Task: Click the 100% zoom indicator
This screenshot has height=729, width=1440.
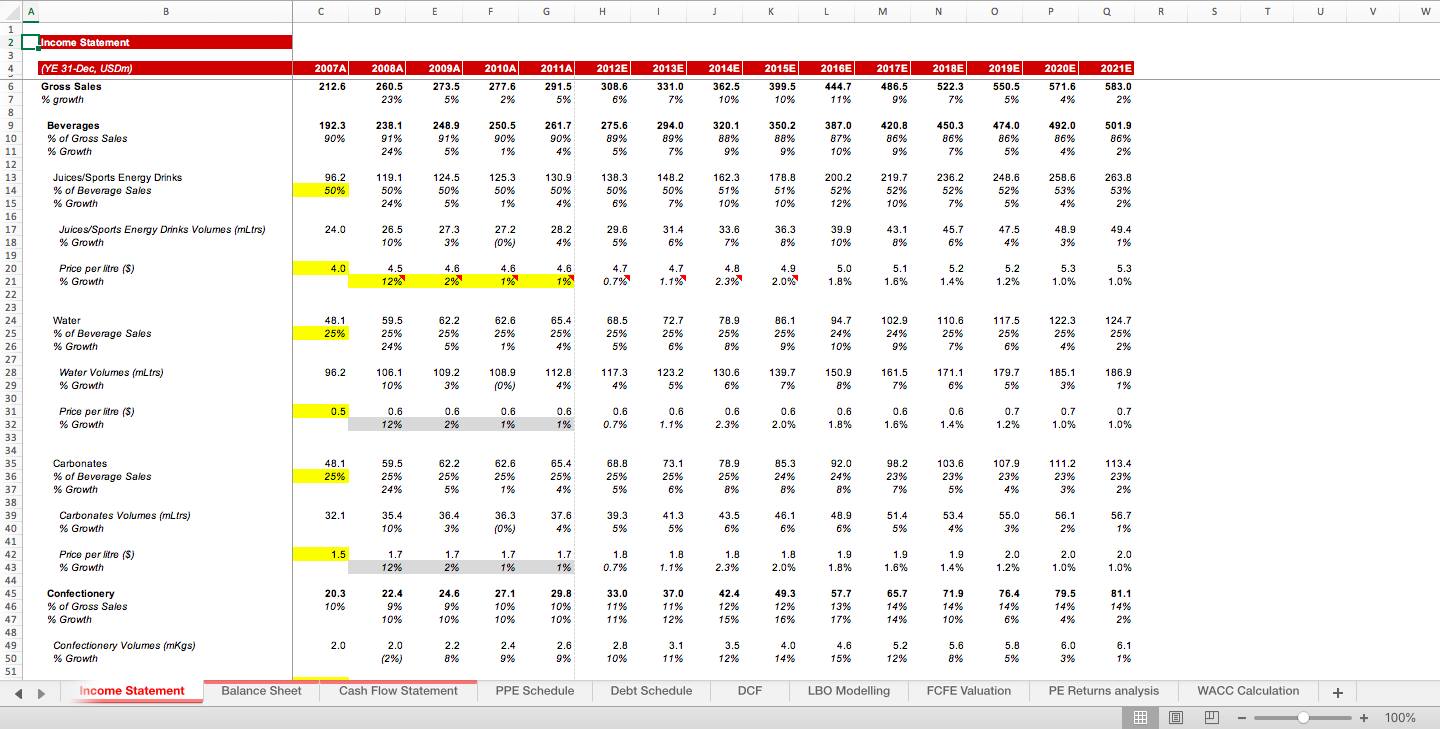Action: pyautogui.click(x=1400, y=717)
